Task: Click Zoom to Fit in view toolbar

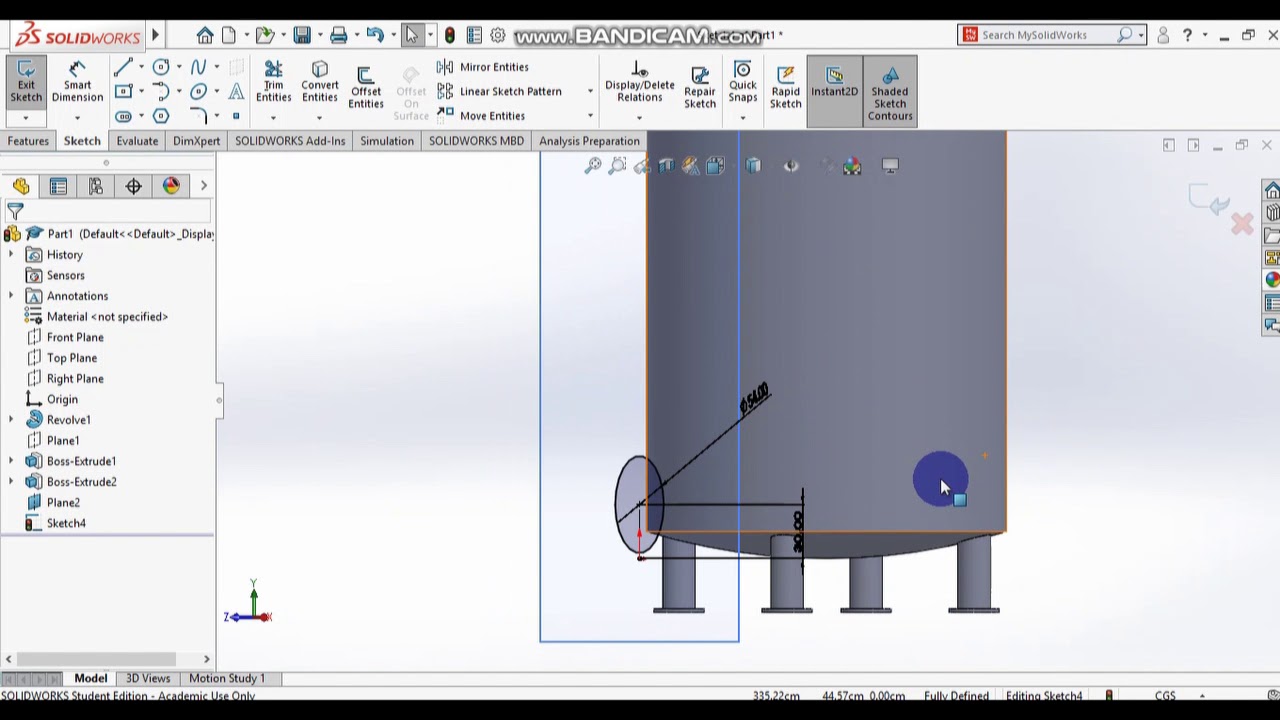Action: coord(593,166)
